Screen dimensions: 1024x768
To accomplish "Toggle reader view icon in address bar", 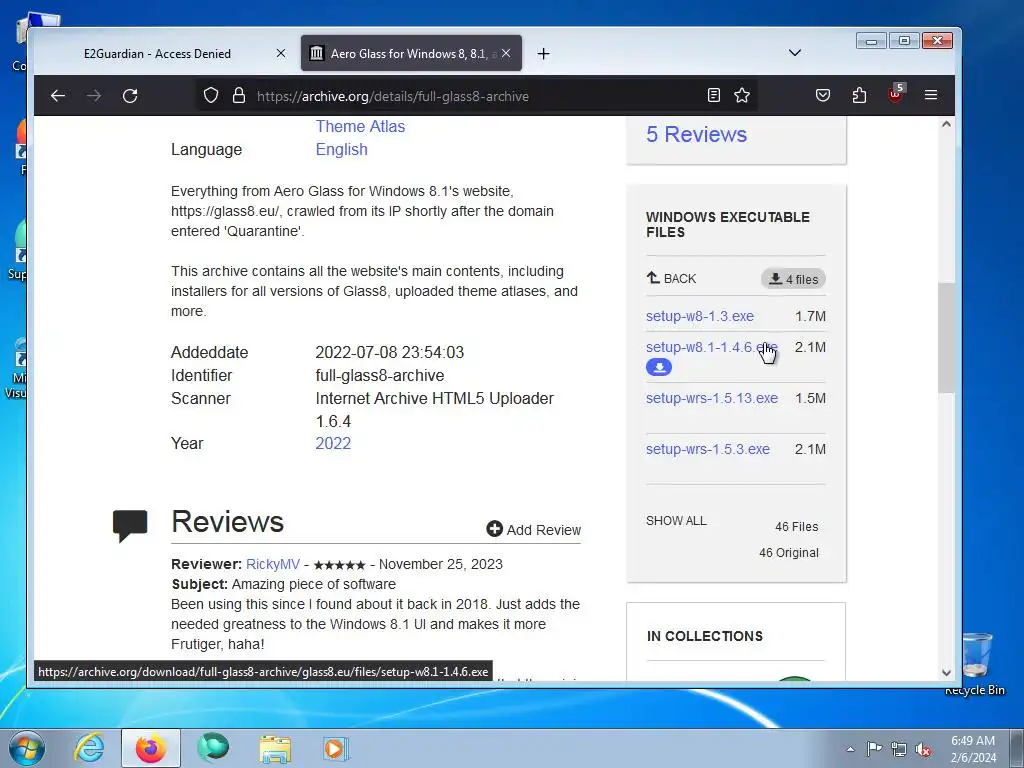I will tap(714, 95).
